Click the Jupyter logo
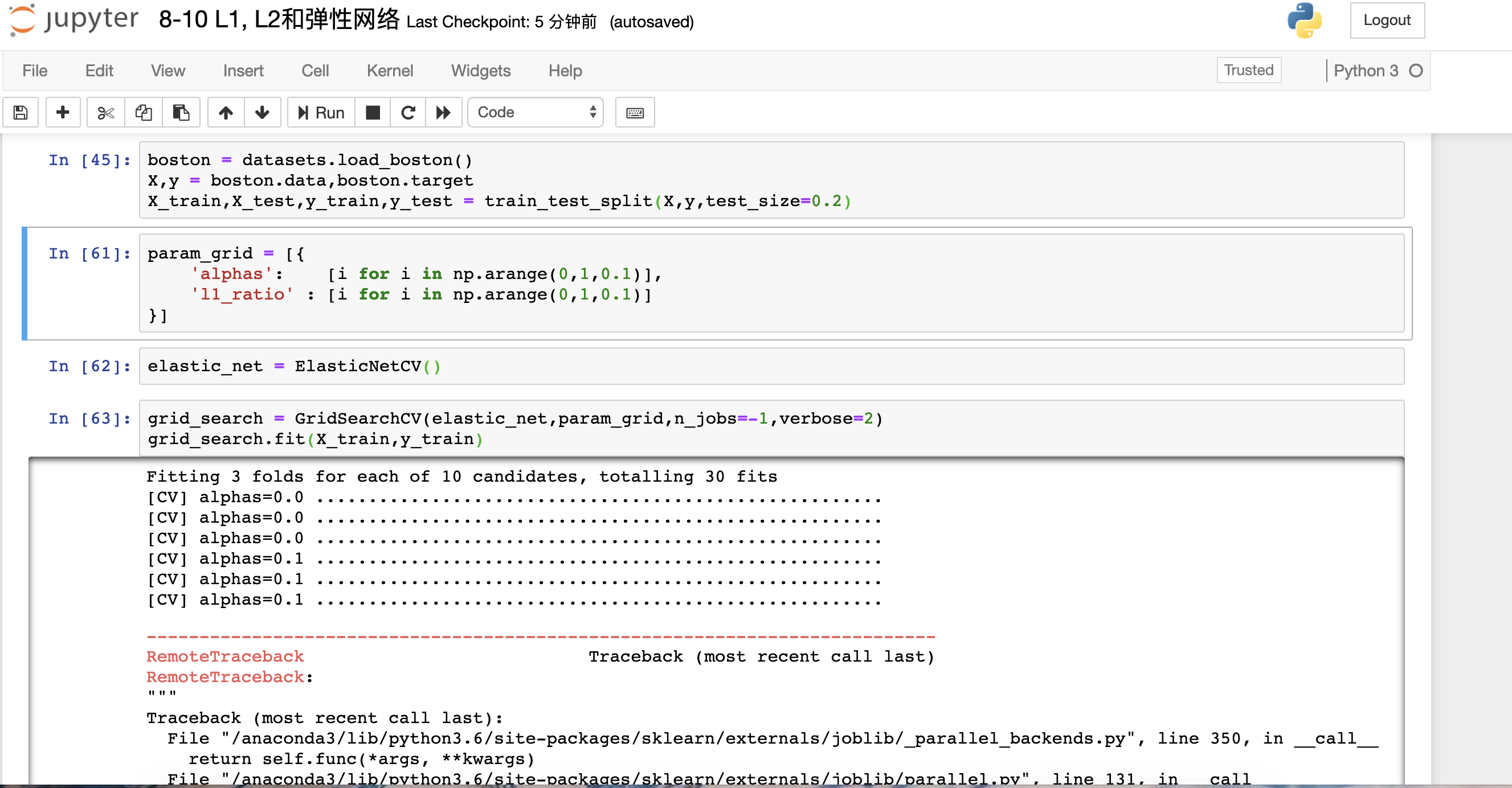The width and height of the screenshot is (1512, 788). 73,20
